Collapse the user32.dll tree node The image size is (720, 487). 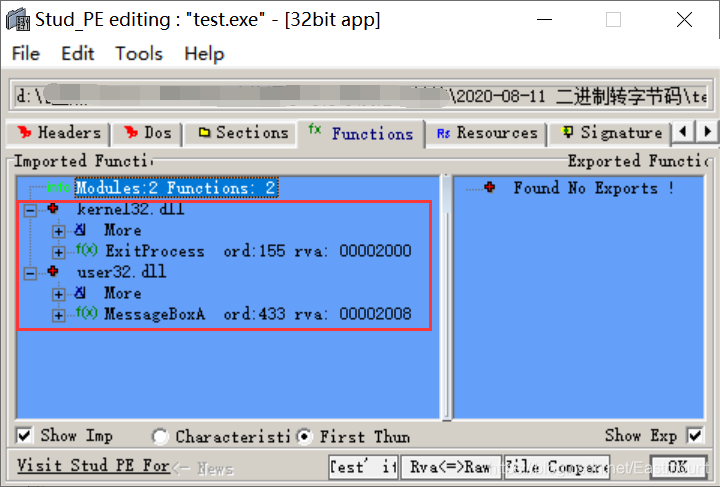pos(30,274)
